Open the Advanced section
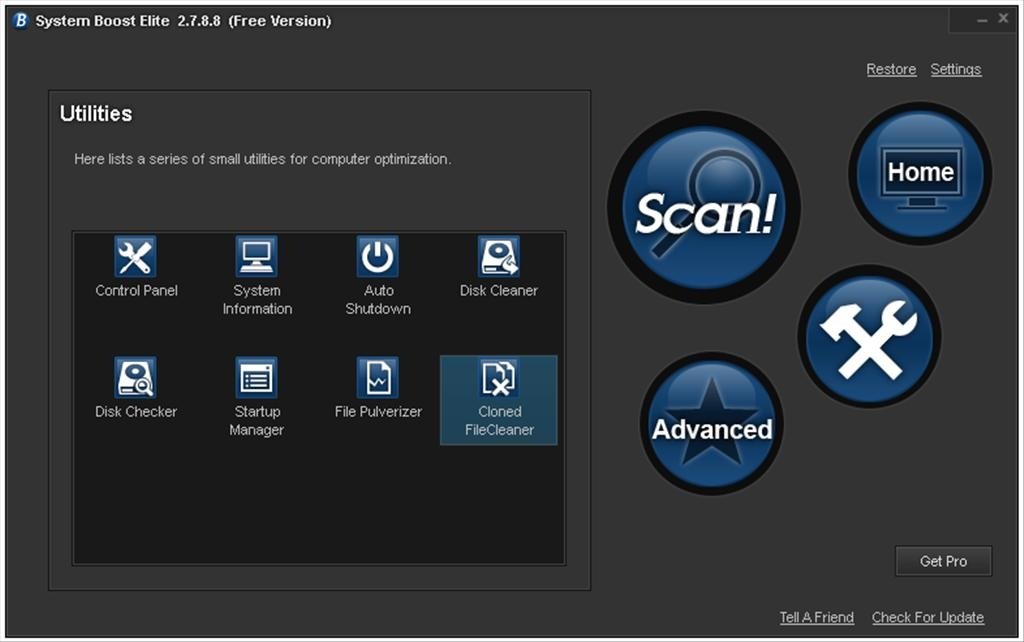 point(712,423)
